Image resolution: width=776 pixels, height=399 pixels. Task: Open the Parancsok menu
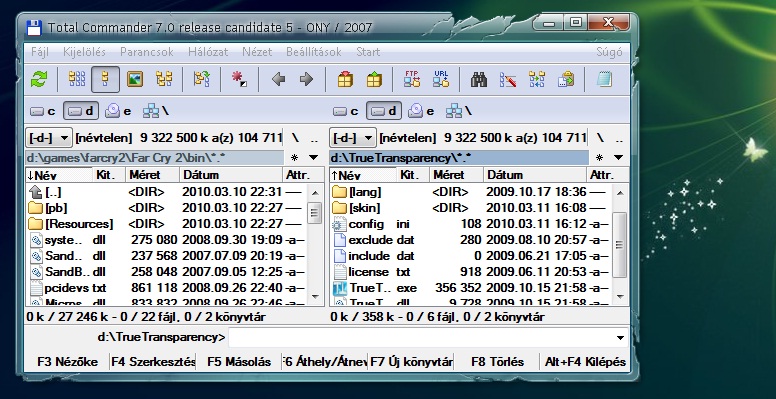(x=146, y=52)
